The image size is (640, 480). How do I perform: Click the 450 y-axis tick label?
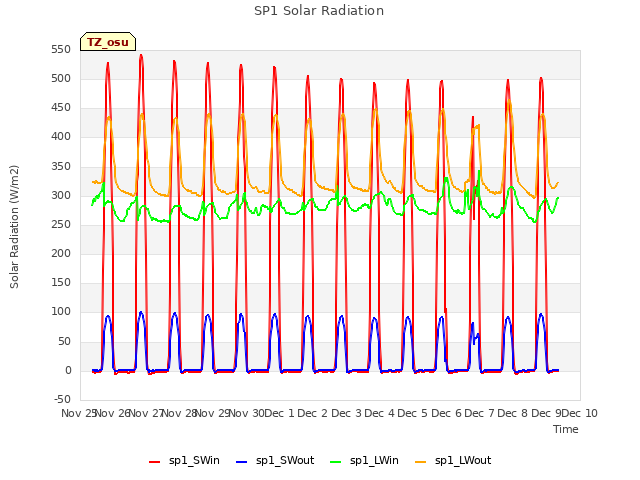pos(61,108)
